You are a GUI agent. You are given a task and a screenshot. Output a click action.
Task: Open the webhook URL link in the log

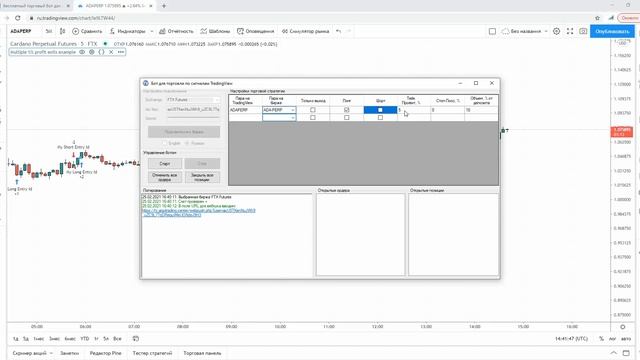coord(199,213)
